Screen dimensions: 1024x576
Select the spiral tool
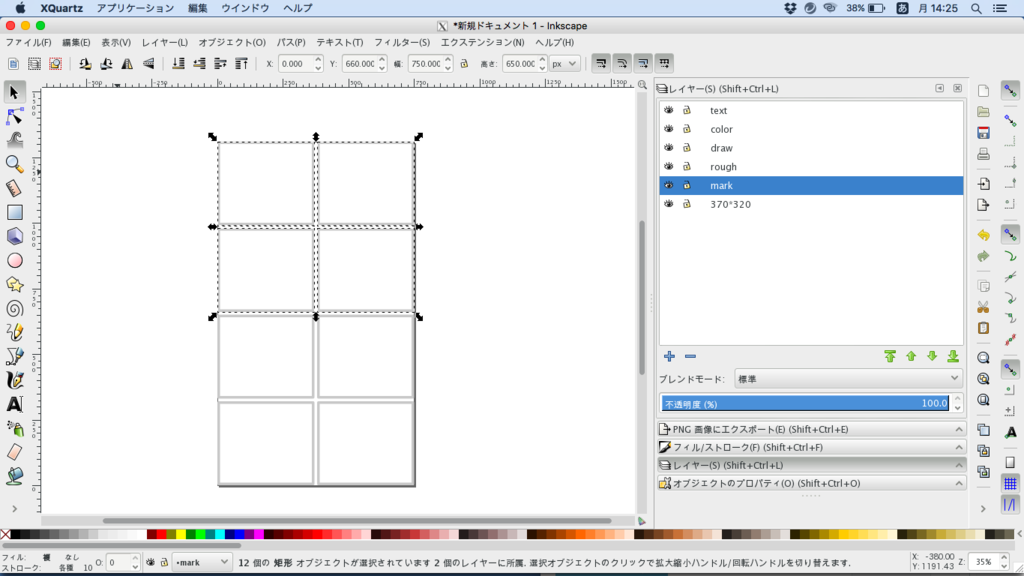[14, 308]
